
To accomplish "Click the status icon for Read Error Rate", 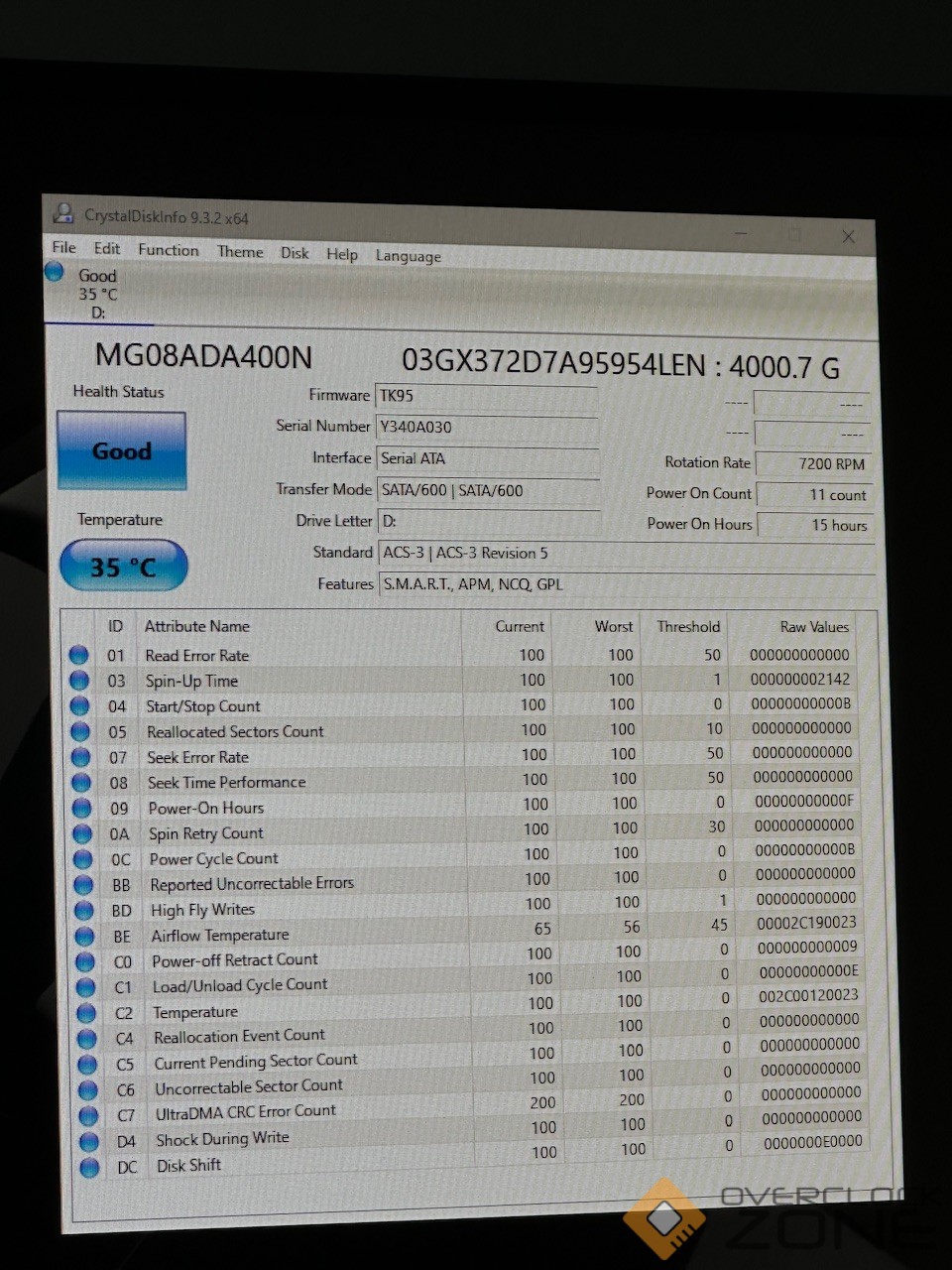I will pyautogui.click(x=78, y=655).
